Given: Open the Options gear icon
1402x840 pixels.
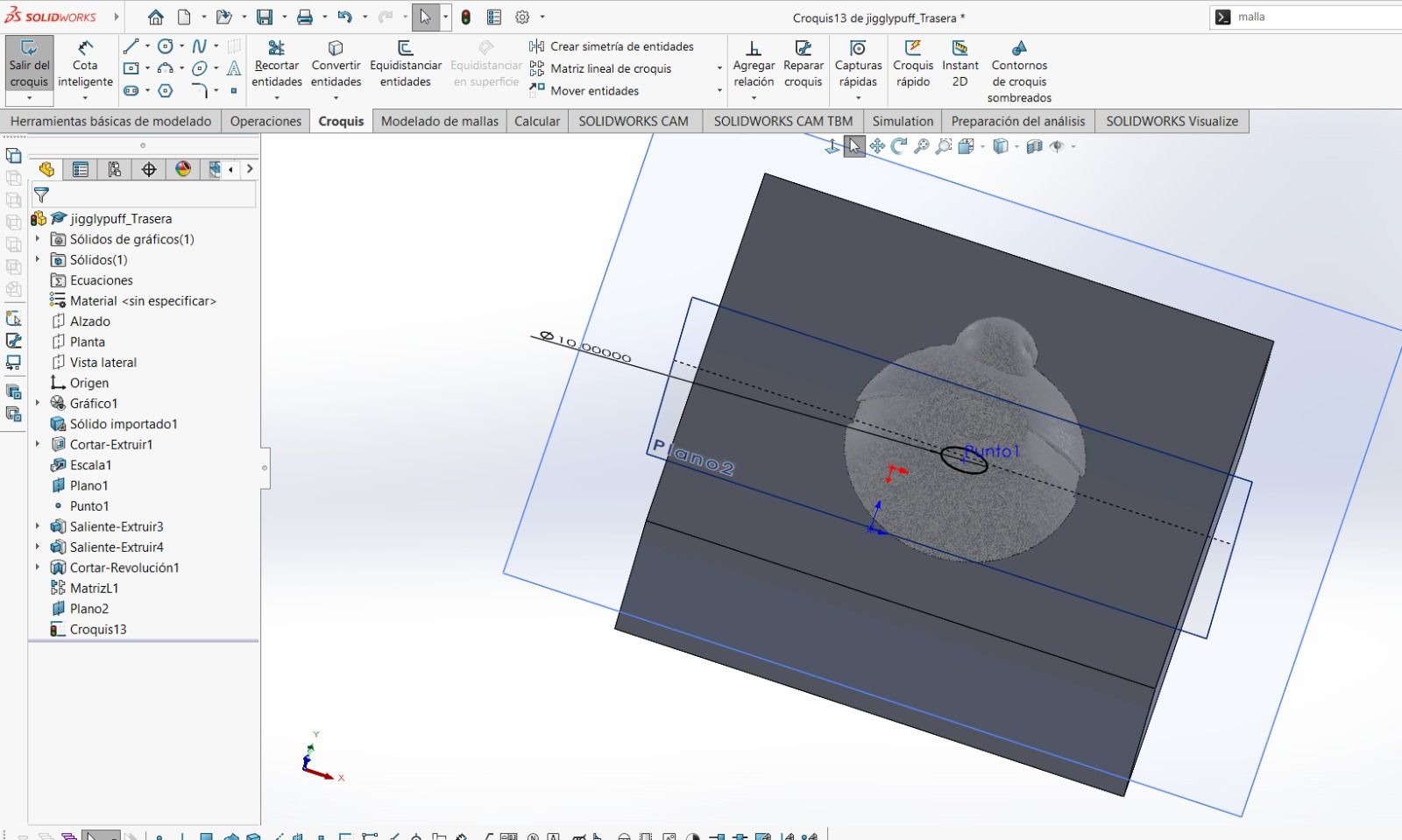Looking at the screenshot, I should pos(523,17).
